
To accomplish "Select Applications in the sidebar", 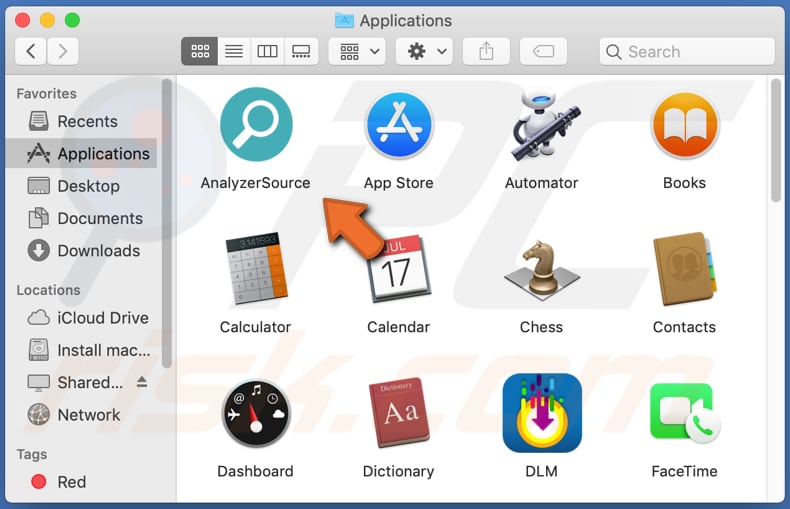I will tap(81, 153).
